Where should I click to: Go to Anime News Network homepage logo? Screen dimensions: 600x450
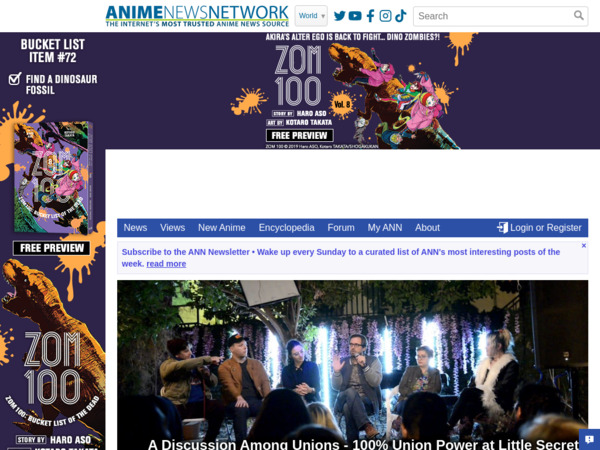coord(197,16)
